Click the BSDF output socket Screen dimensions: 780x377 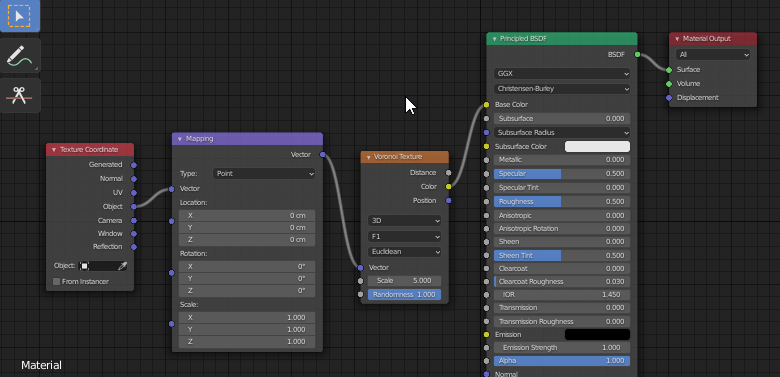pos(637,54)
